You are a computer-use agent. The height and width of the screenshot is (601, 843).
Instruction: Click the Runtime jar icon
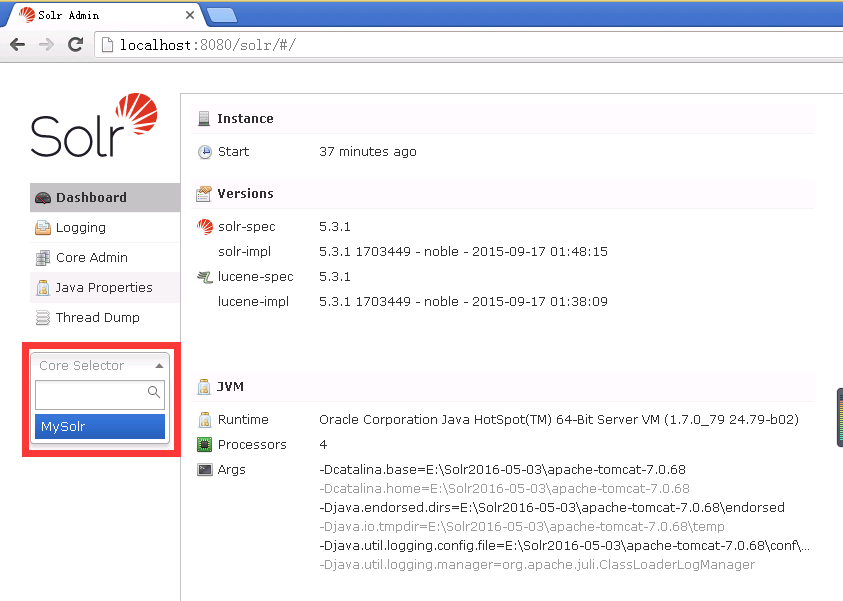(x=205, y=420)
